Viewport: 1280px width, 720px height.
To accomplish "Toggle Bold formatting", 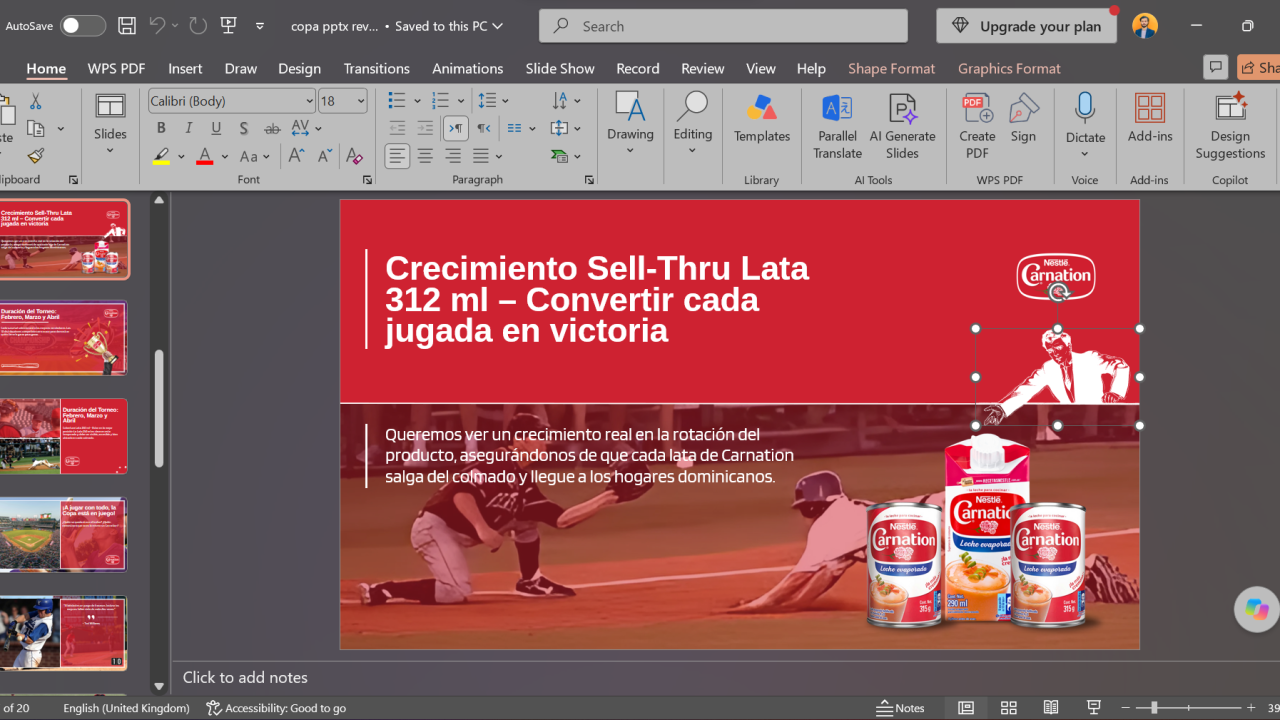I will pos(161,128).
